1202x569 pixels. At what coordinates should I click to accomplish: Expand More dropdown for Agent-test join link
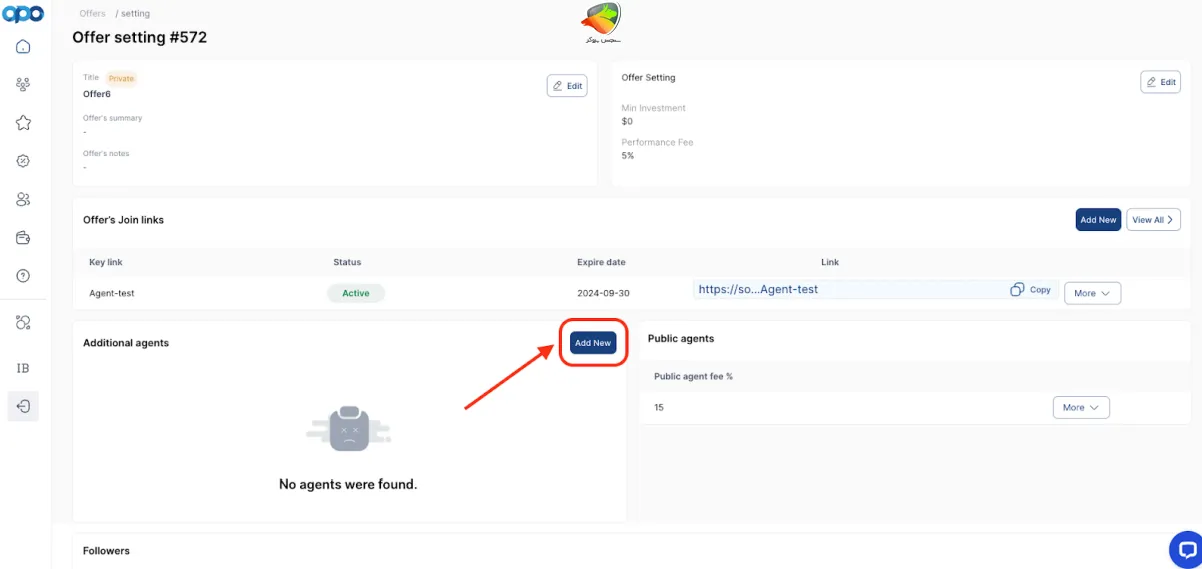(1092, 293)
